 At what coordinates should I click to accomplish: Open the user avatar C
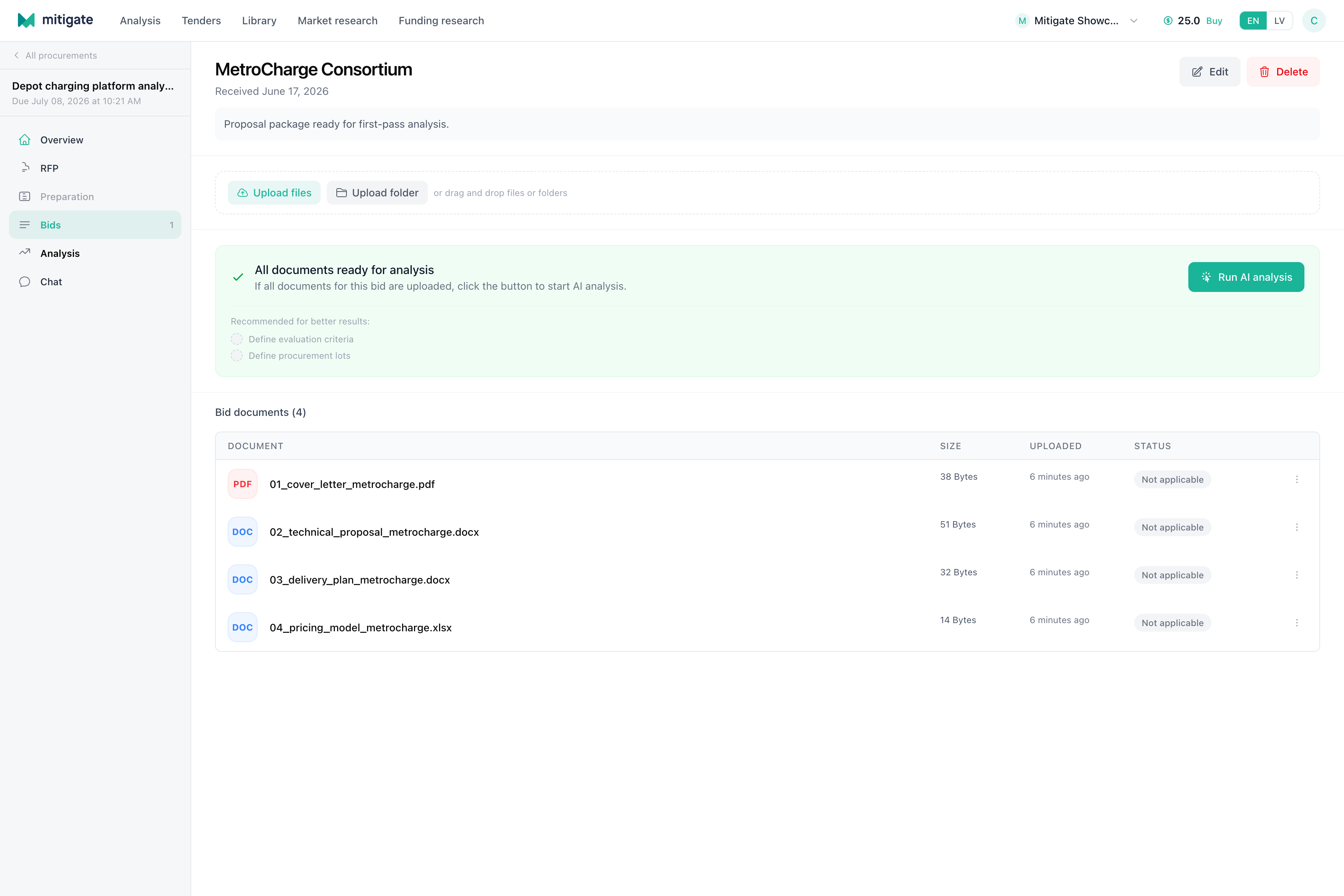1314,21
